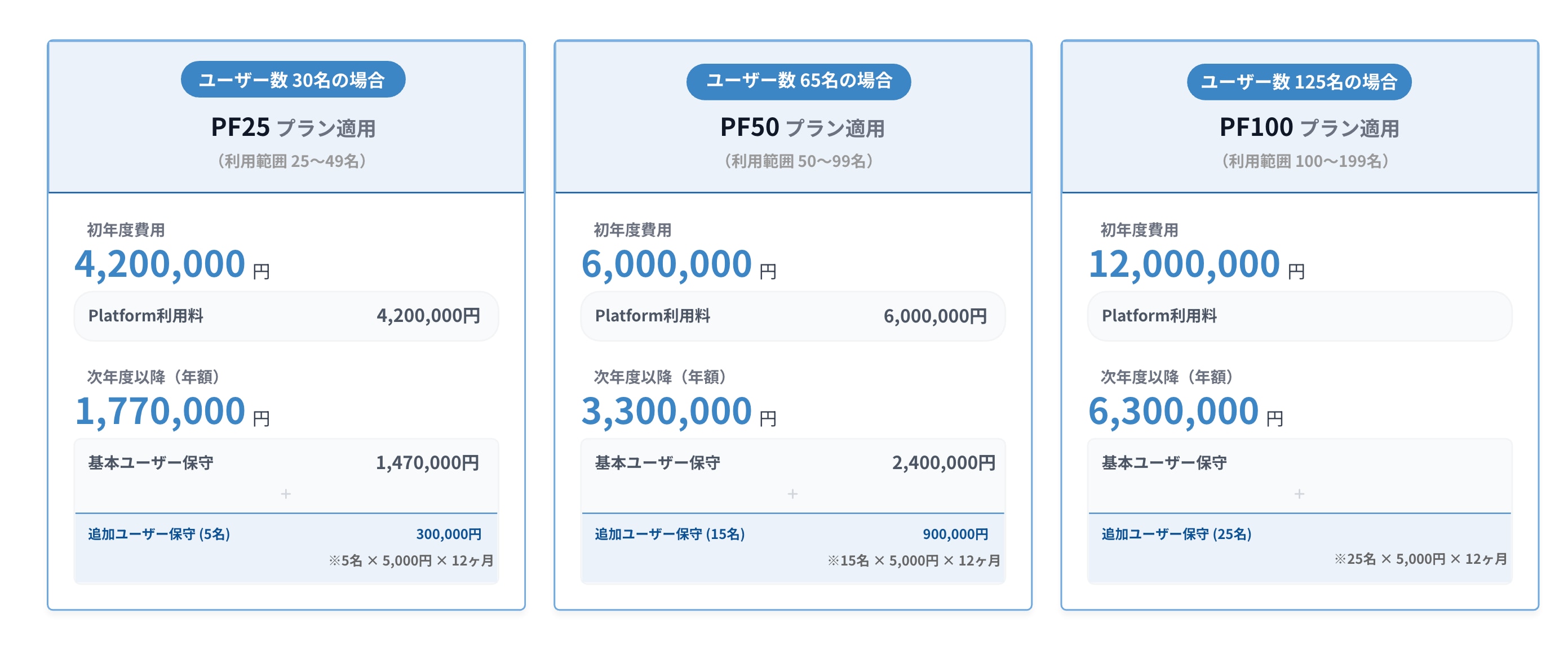
Task: Click the Platform利用料 row showing 6,000,000円
Action: click(792, 316)
